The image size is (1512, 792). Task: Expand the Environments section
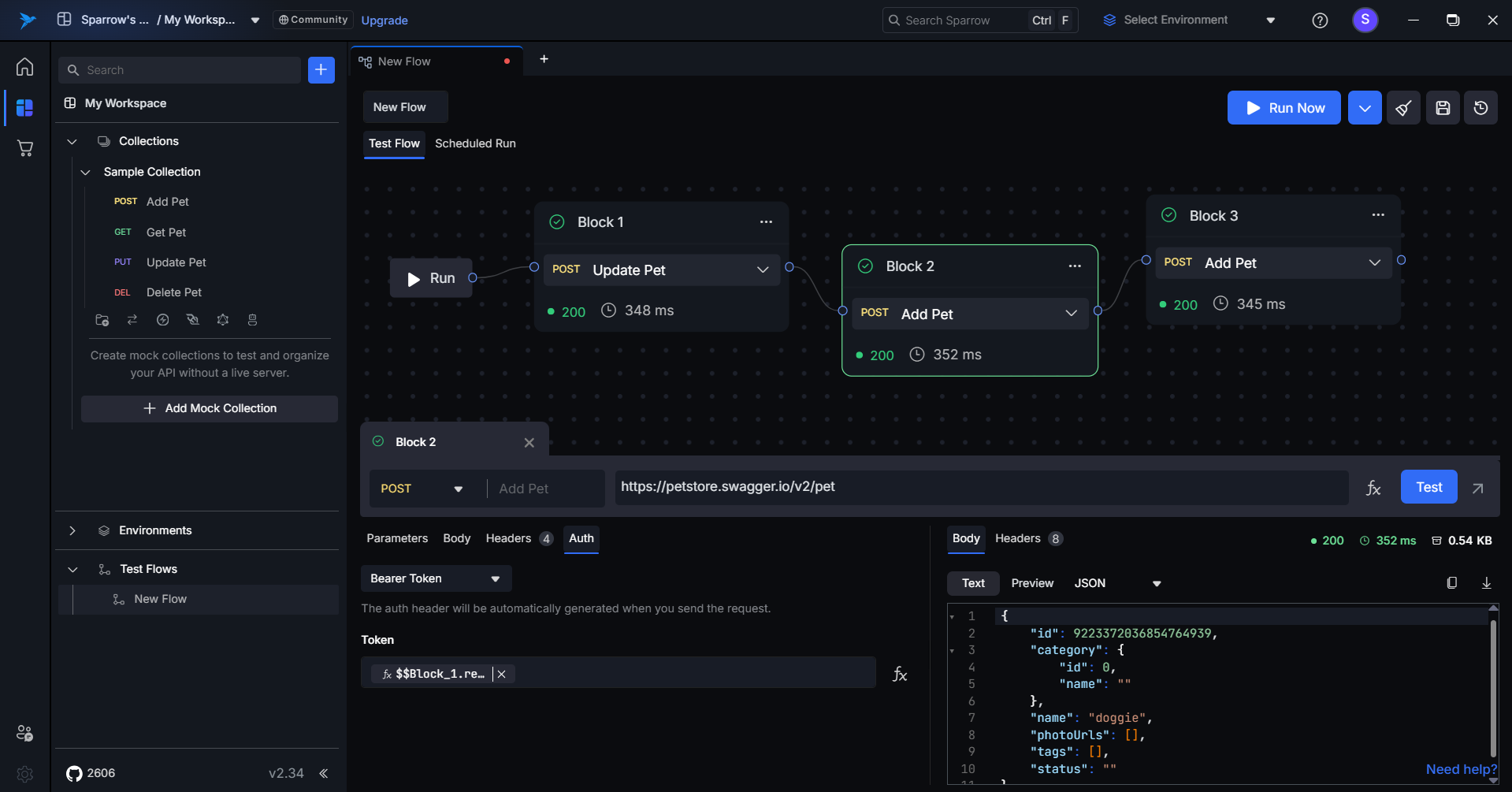72,530
